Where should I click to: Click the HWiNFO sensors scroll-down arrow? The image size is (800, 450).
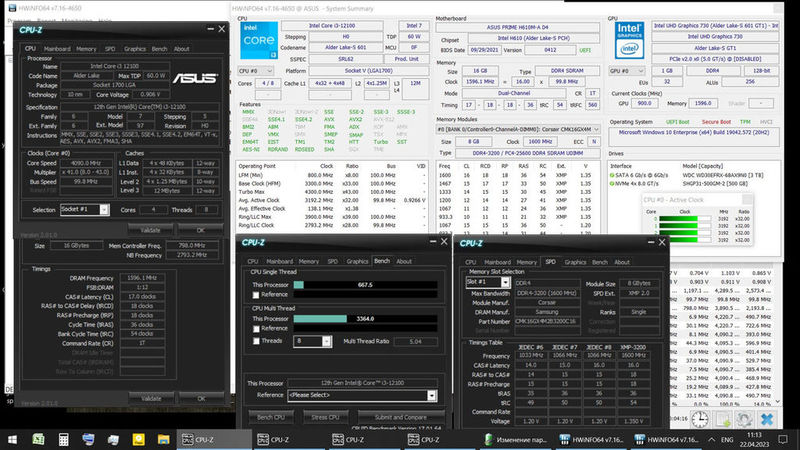click(778, 402)
